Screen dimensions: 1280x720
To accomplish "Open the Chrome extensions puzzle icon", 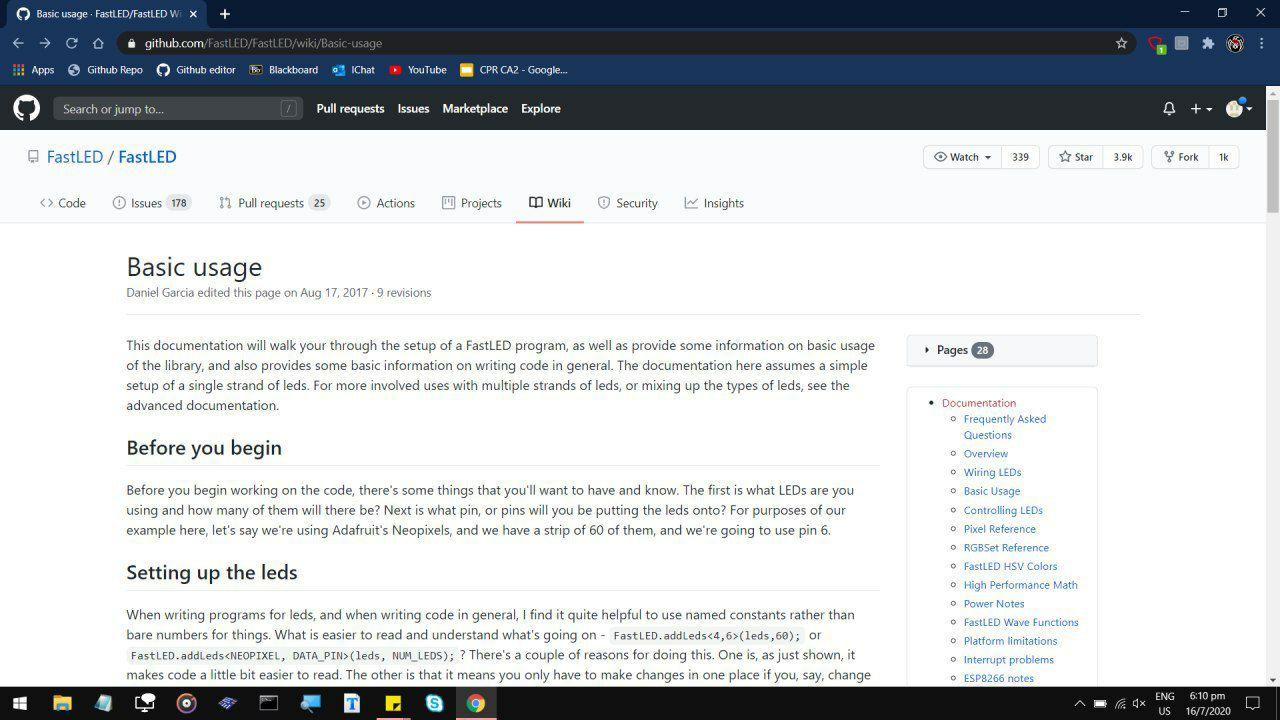I will coord(1208,43).
